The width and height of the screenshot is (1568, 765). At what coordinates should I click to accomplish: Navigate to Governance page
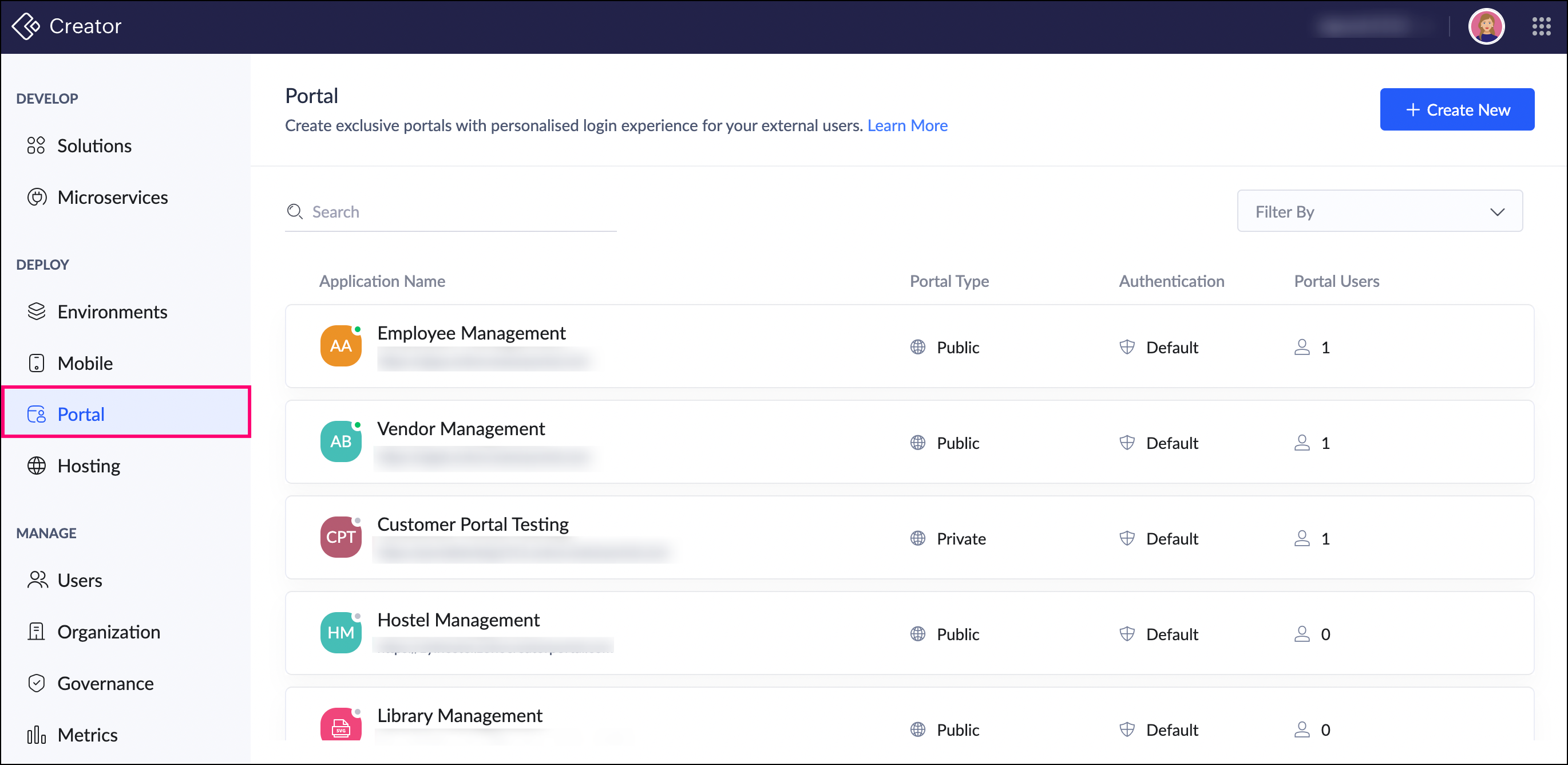(105, 683)
